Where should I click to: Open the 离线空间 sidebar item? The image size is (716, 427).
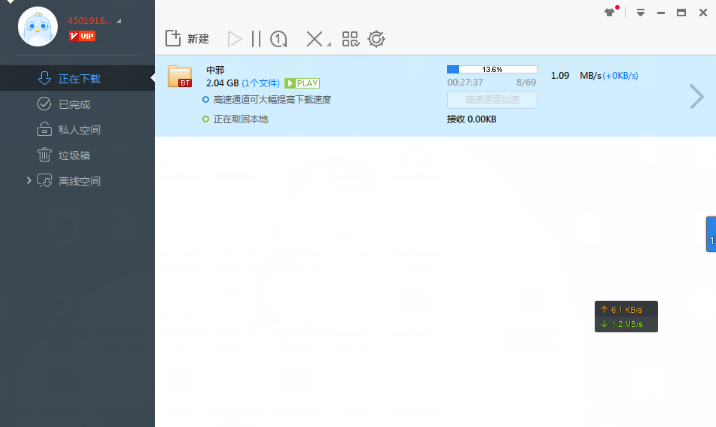coord(77,181)
